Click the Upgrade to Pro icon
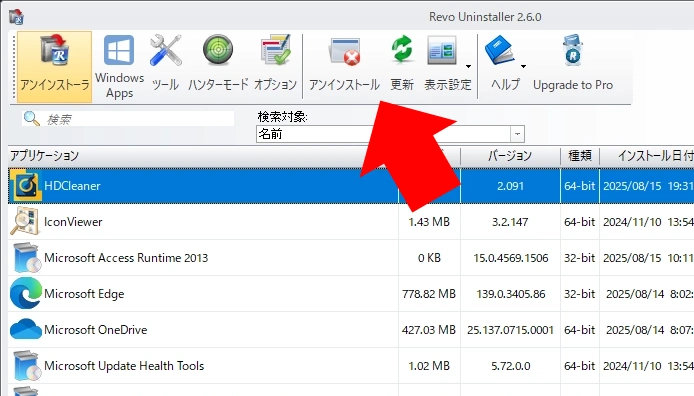Viewport: 694px width, 396px height. [573, 50]
